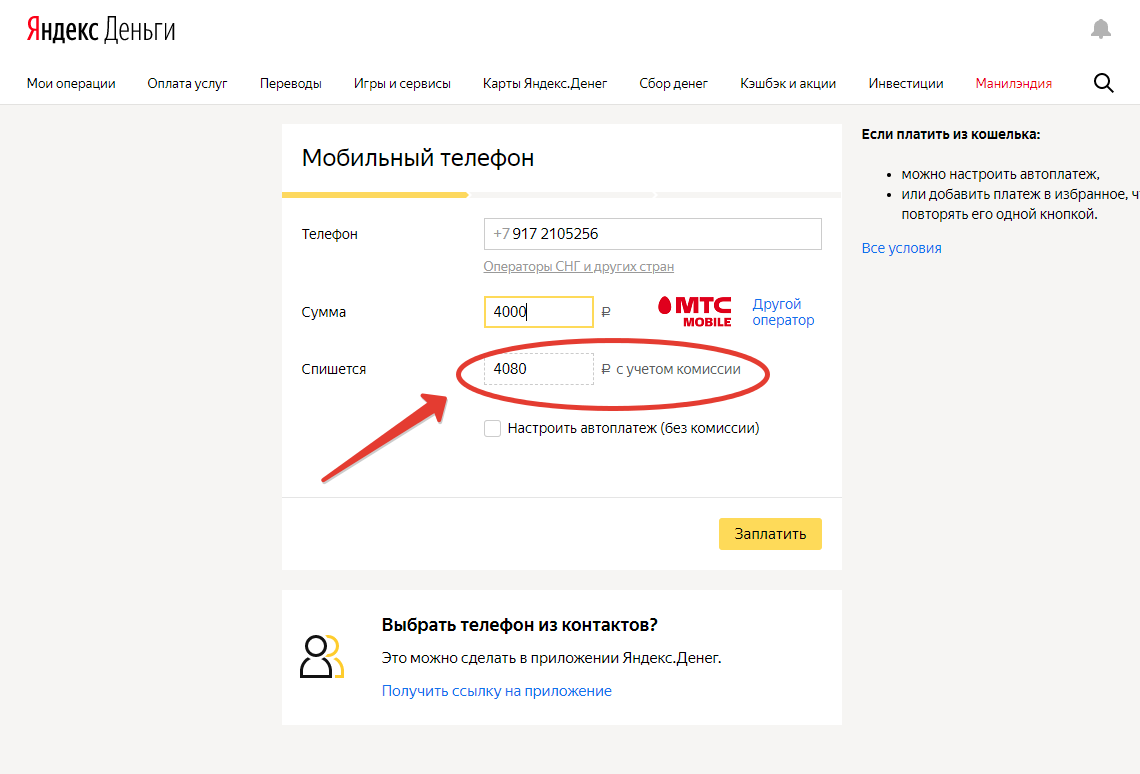Click the Яндекс Деньги logo
This screenshot has width=1140, height=774.
tap(101, 30)
